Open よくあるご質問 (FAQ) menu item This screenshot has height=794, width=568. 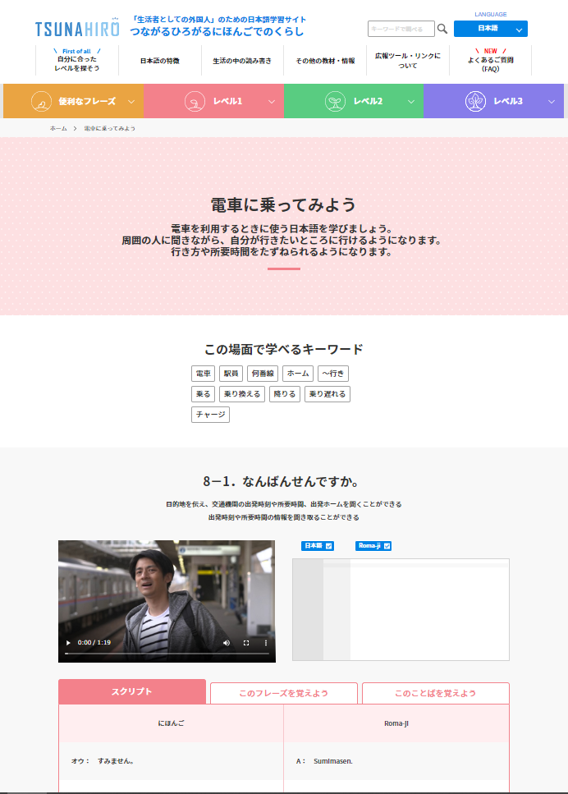click(x=490, y=60)
